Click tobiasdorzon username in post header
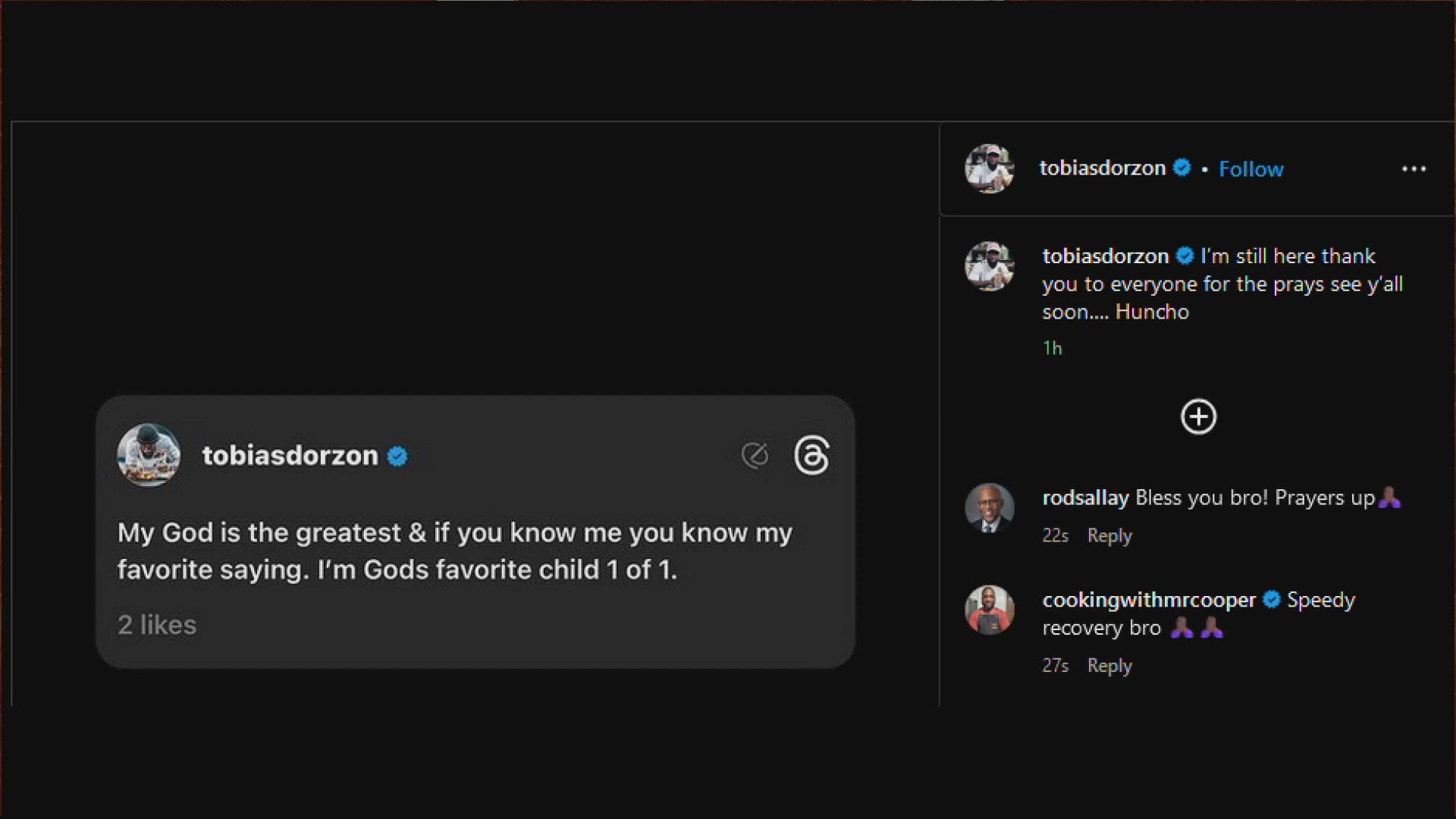Screen dimensions: 1456x819 coord(1102,168)
